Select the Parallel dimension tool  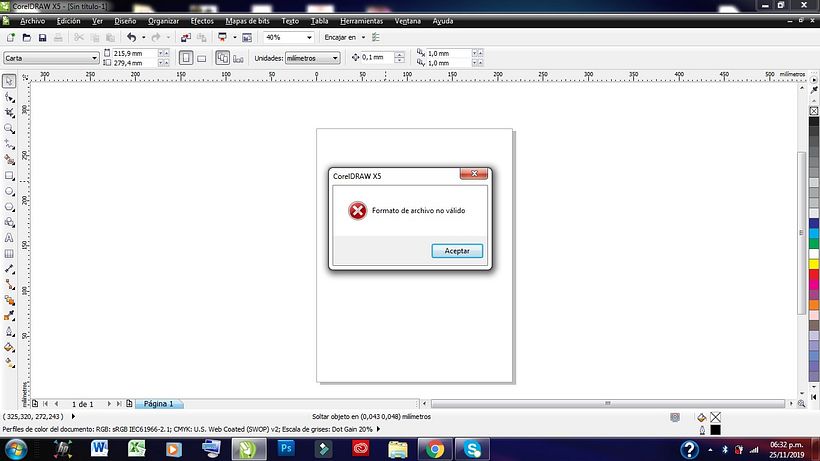pyautogui.click(x=9, y=269)
